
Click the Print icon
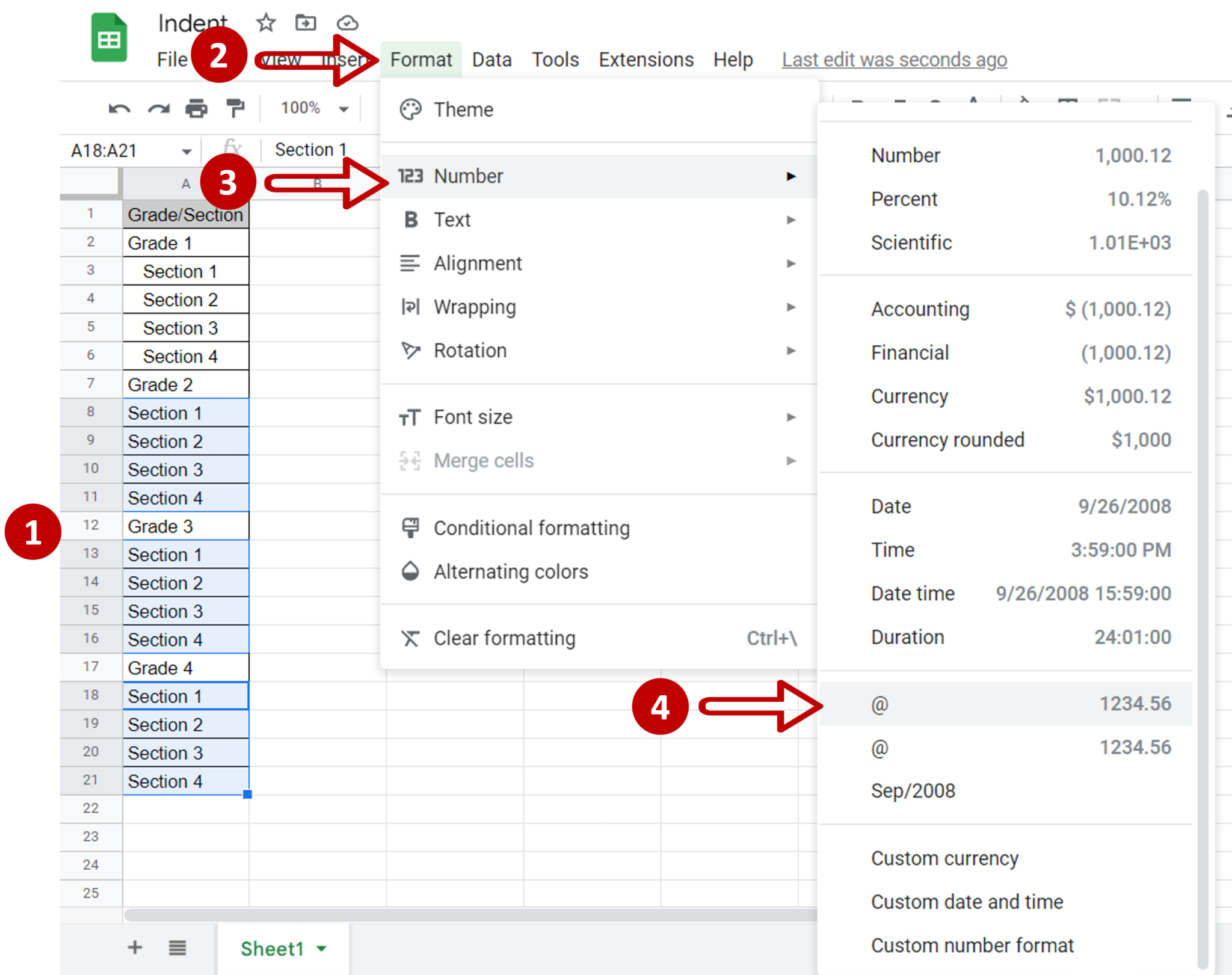(196, 109)
